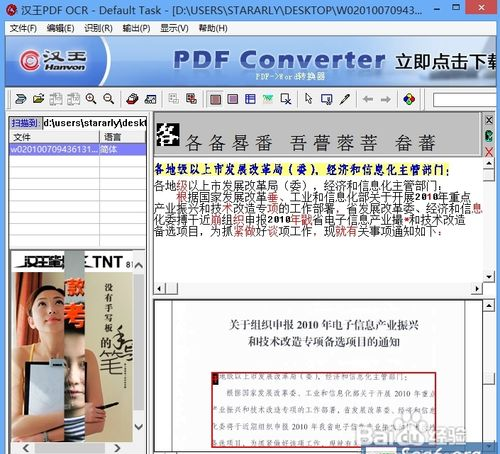Click the red character 级 in OCR result
Image resolution: width=500 pixels, height=454 pixels.
tap(182, 186)
